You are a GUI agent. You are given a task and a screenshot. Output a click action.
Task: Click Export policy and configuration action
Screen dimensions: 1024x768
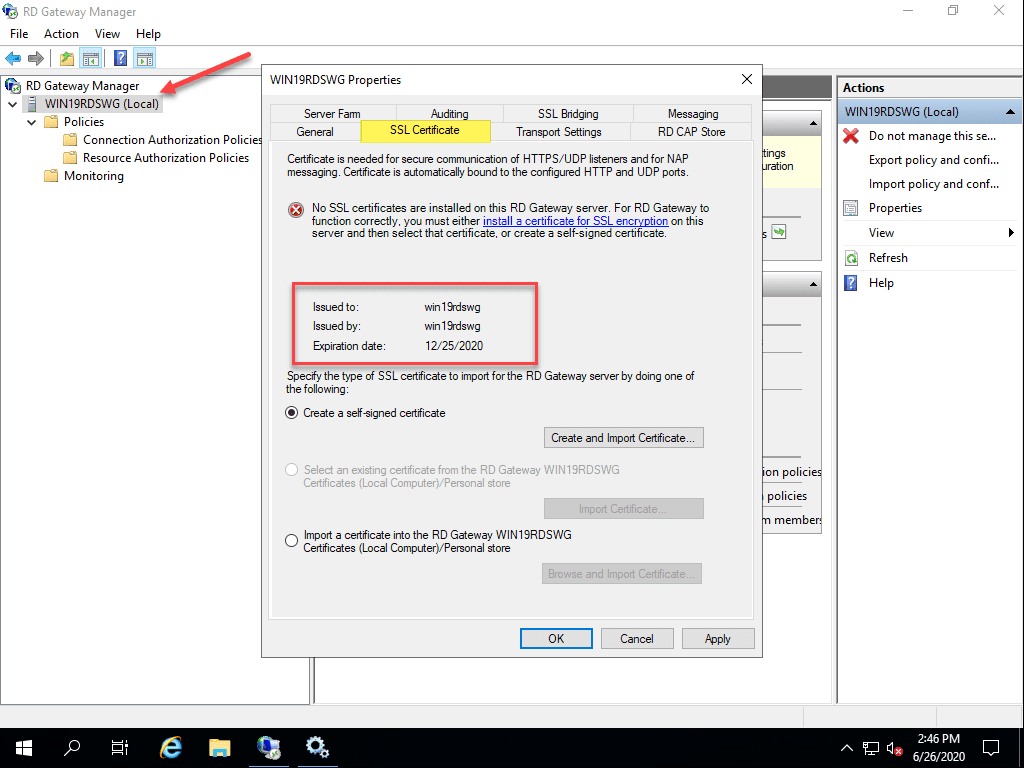(x=934, y=160)
